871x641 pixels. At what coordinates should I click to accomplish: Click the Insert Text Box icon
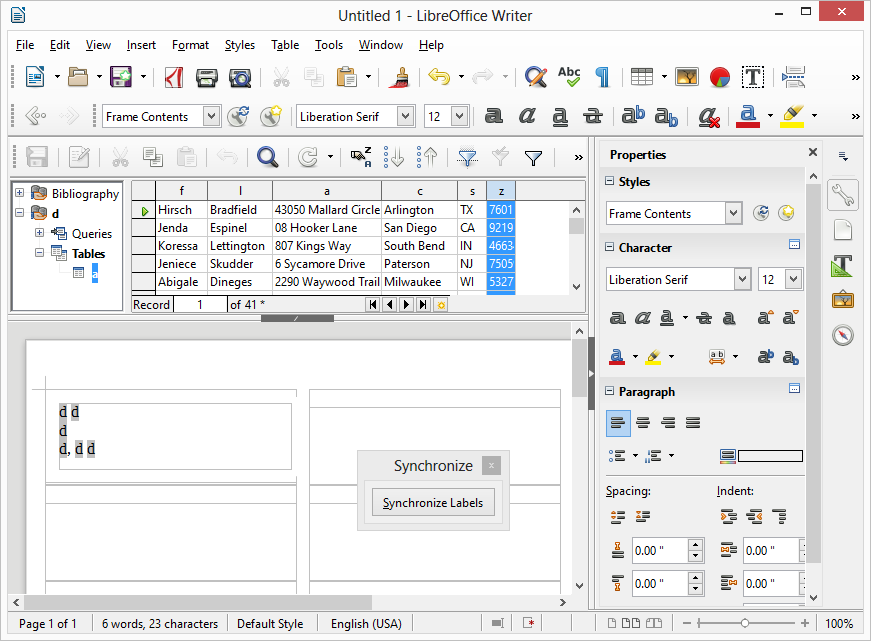tap(753, 77)
